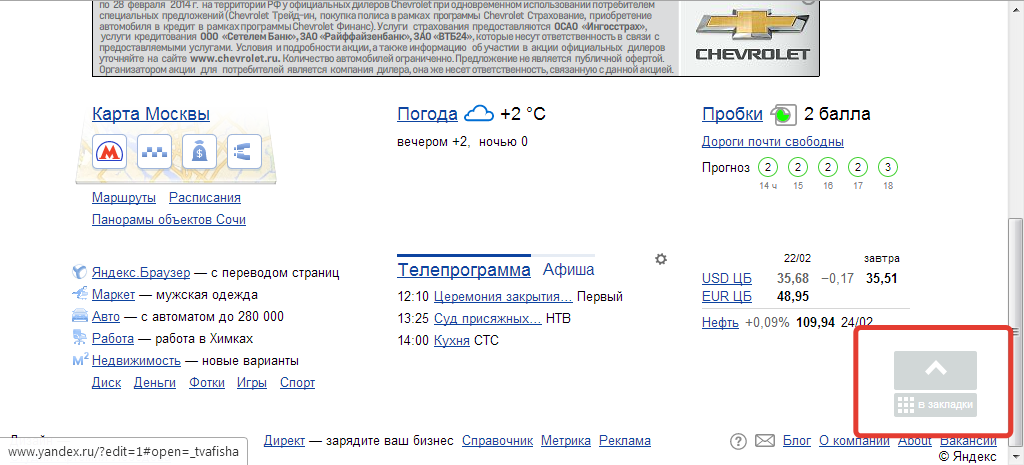Click the oil price 109,94
Viewport: 1024px width, 465px height.
[x=815, y=323]
